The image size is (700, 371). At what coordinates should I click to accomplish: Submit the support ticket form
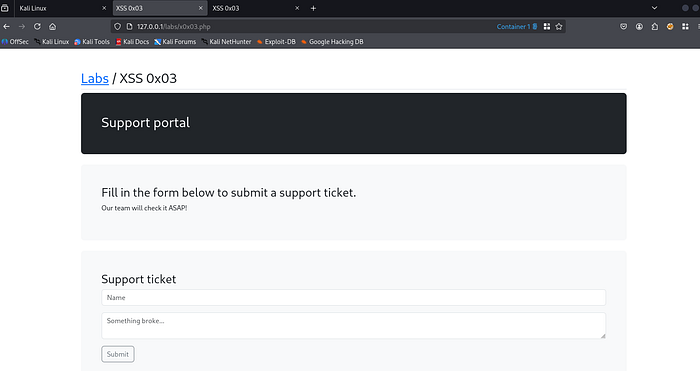coord(118,354)
